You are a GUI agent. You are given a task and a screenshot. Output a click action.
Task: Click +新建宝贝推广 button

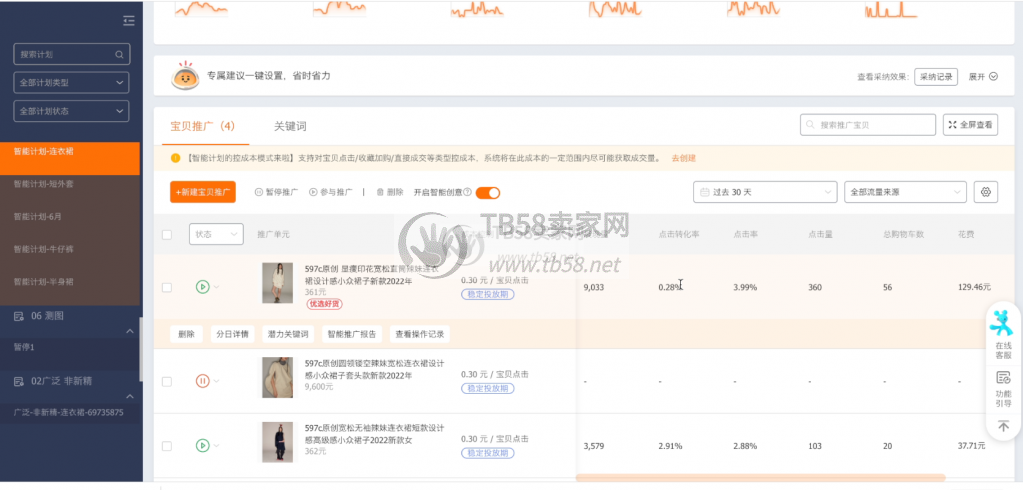pos(203,192)
